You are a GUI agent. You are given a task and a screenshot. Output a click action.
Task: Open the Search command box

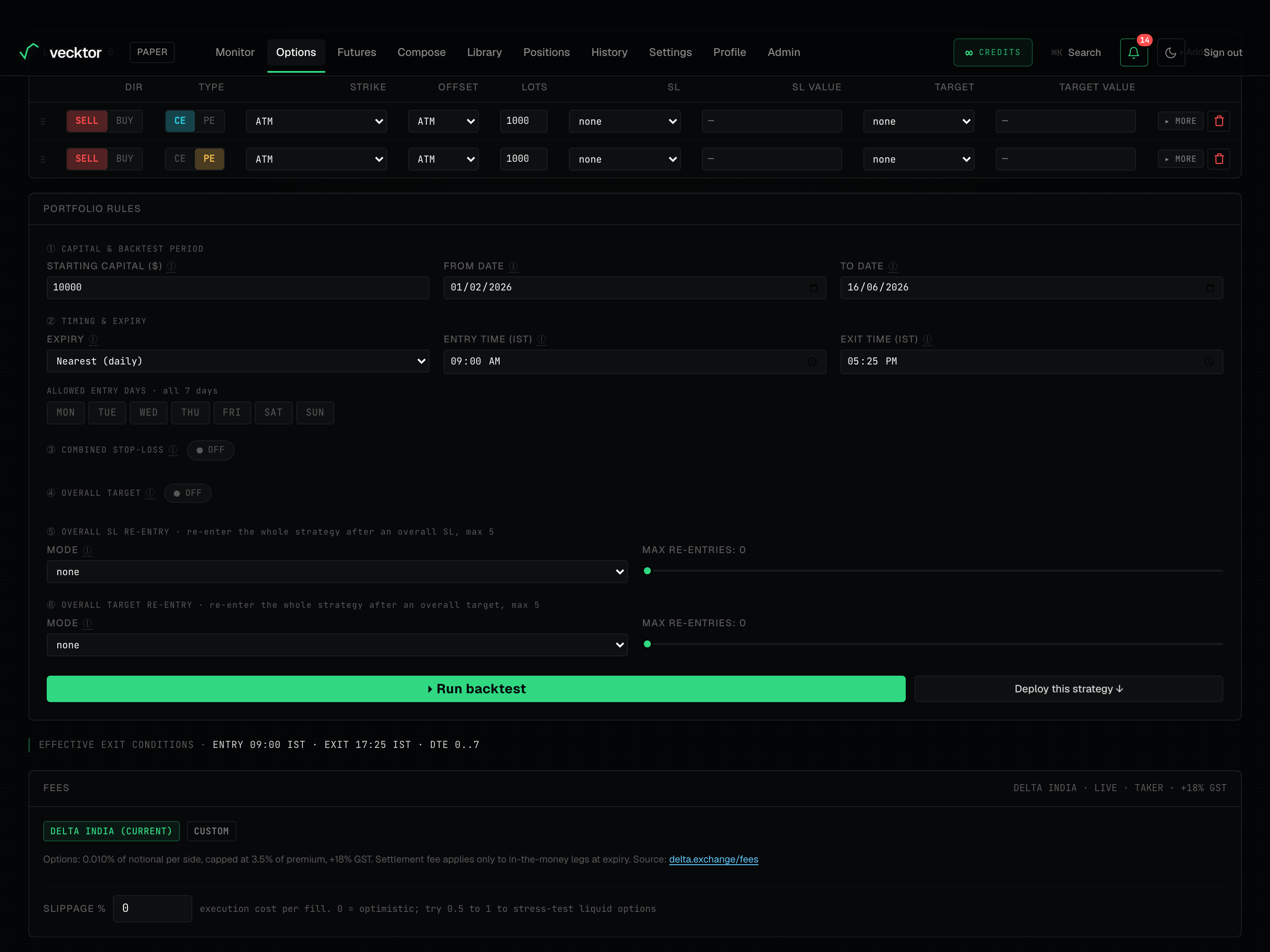click(x=1076, y=53)
